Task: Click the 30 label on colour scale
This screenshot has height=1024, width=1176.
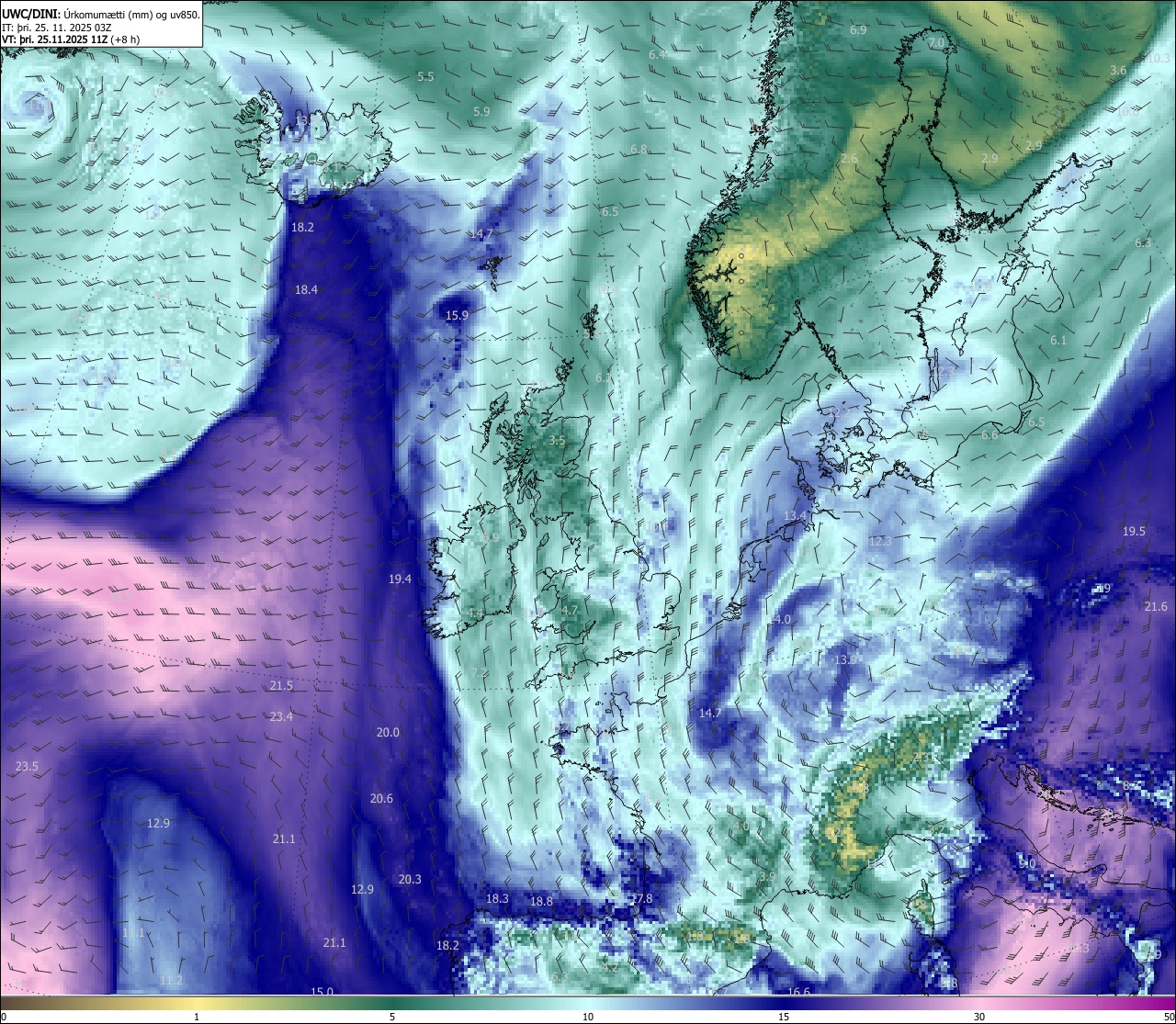Action: pos(979,1017)
